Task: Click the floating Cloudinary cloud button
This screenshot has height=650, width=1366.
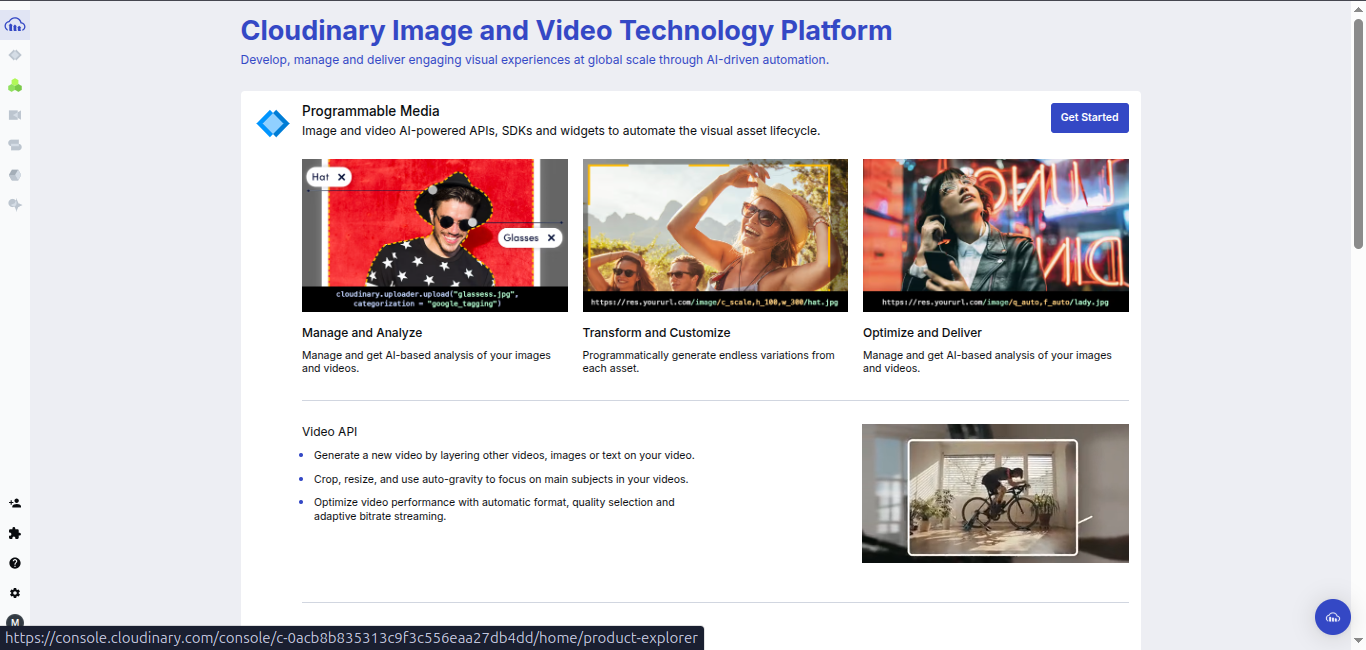Action: pos(1332,617)
